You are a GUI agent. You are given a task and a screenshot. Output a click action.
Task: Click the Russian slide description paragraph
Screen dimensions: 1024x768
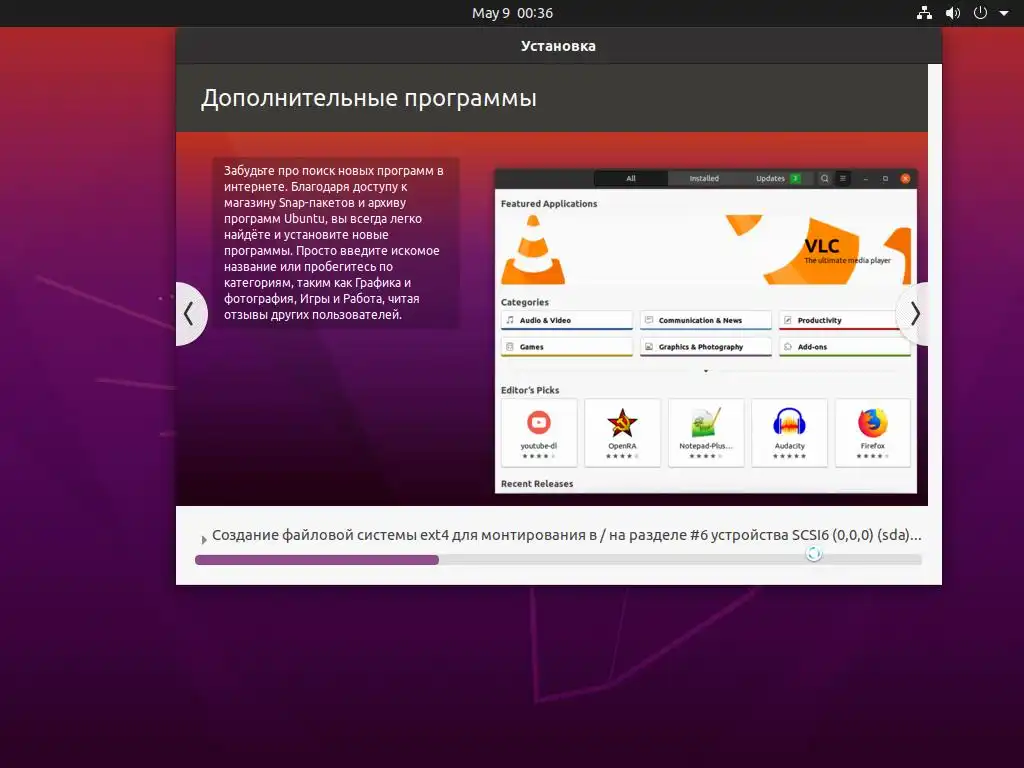334,242
